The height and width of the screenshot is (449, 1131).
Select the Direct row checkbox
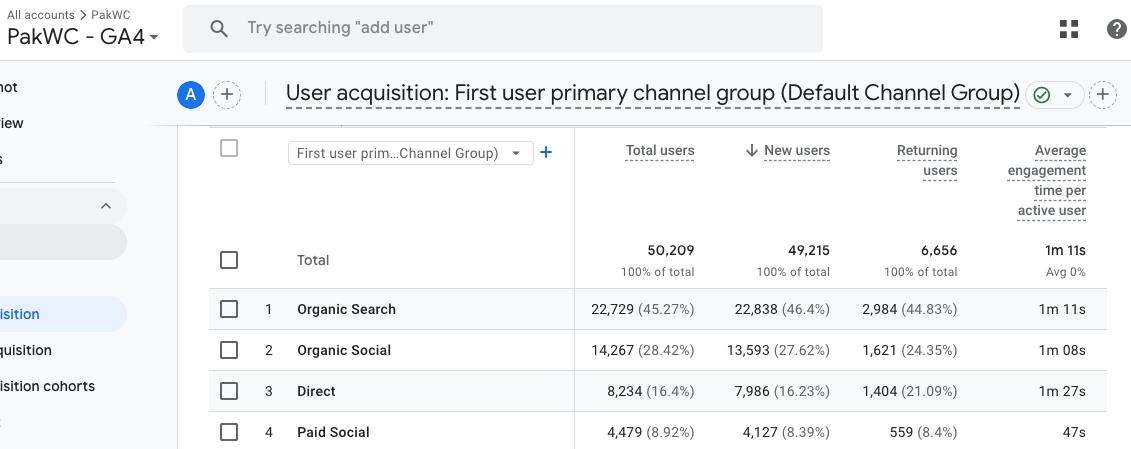[229, 391]
